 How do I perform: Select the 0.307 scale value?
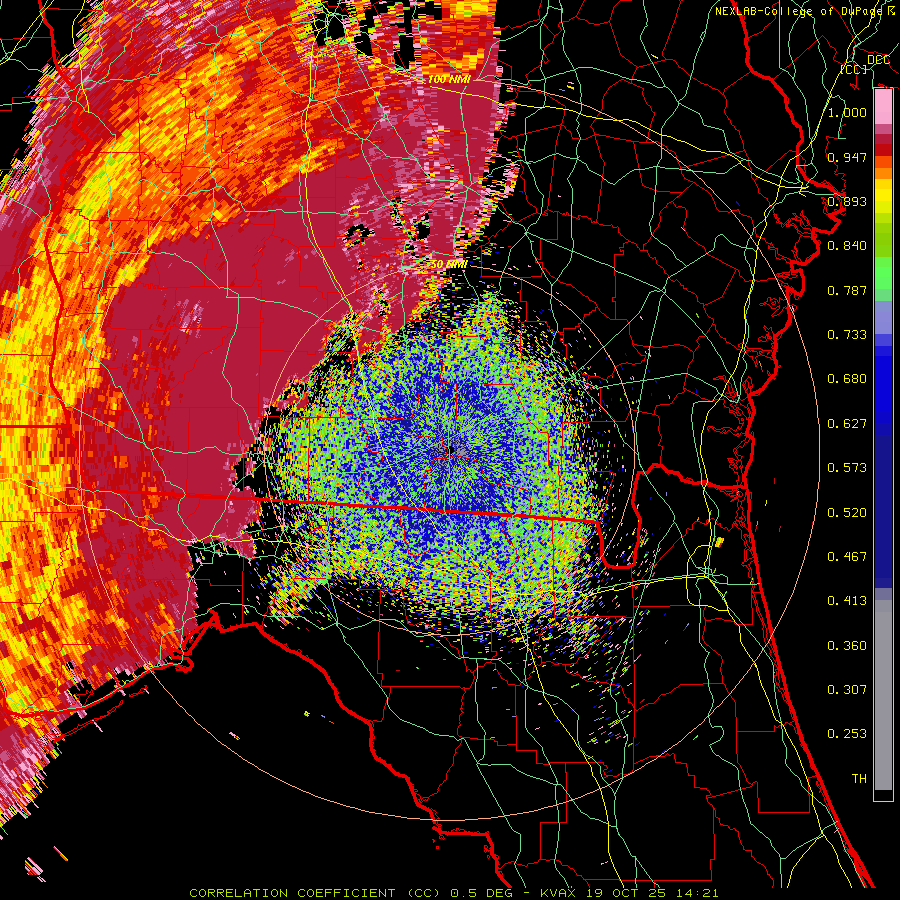(847, 690)
